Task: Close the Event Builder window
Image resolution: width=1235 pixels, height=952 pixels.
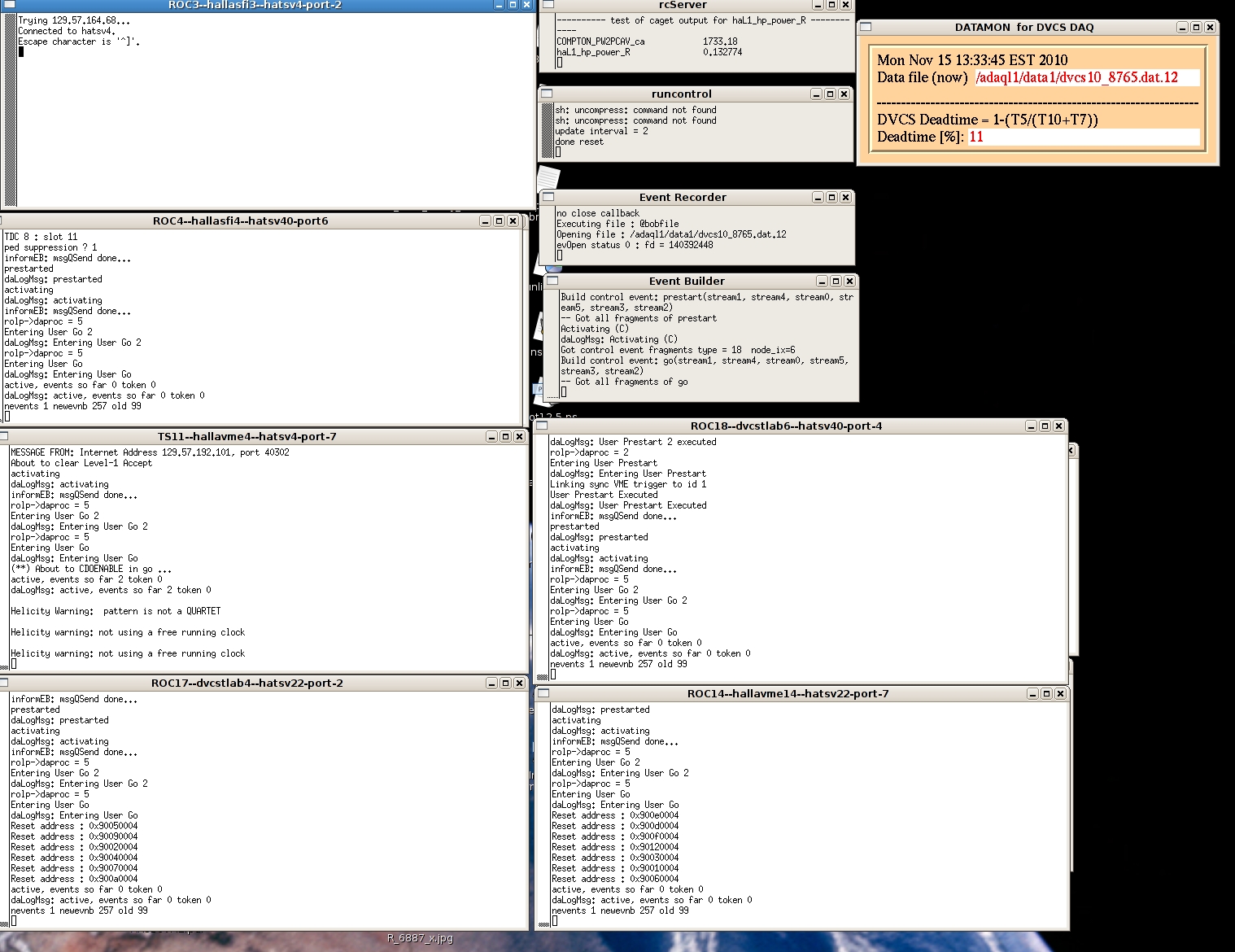Action: 849,281
